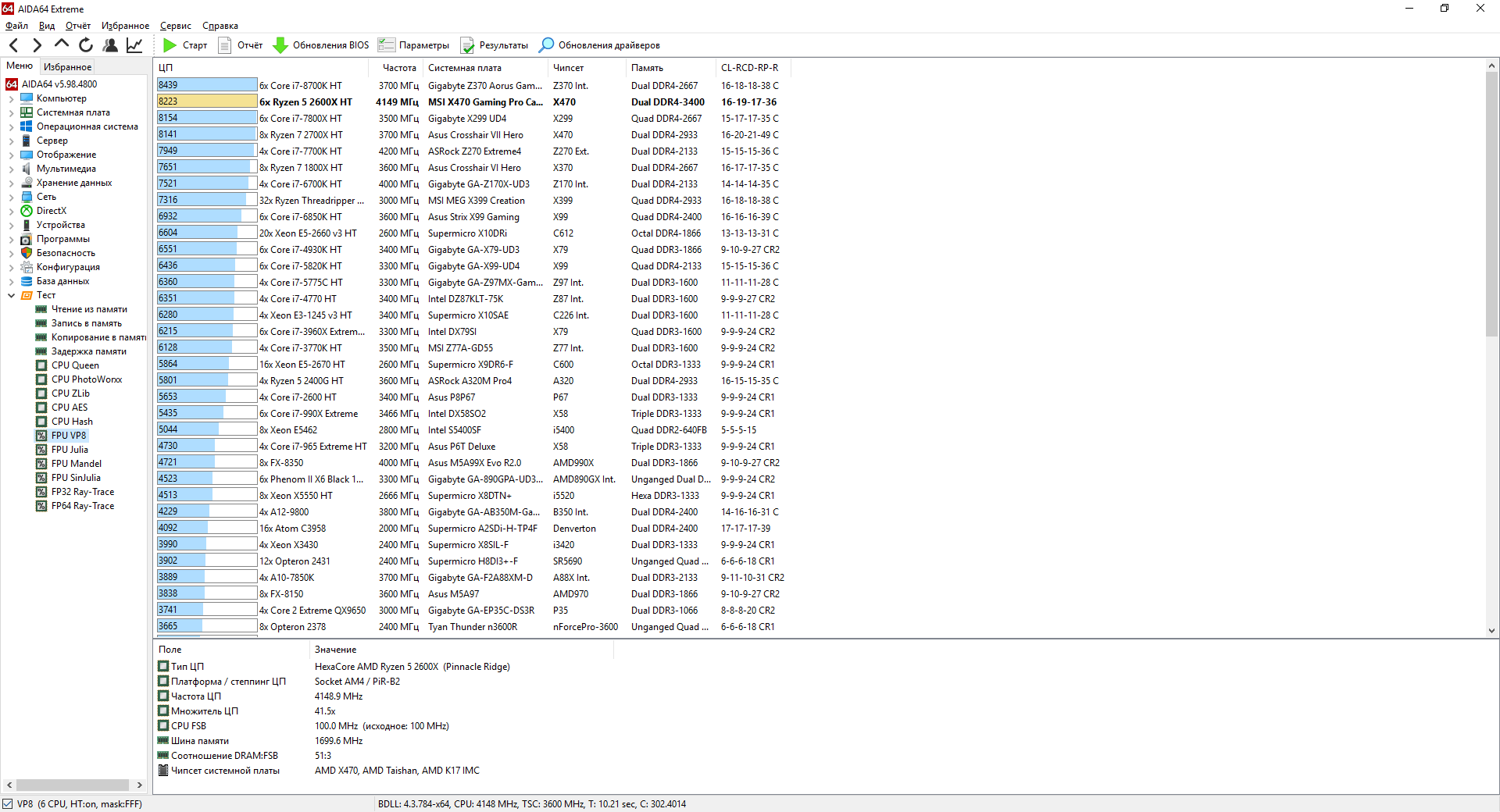Select the FPU VP8 benchmark item
This screenshot has width=1500, height=812.
tap(69, 436)
